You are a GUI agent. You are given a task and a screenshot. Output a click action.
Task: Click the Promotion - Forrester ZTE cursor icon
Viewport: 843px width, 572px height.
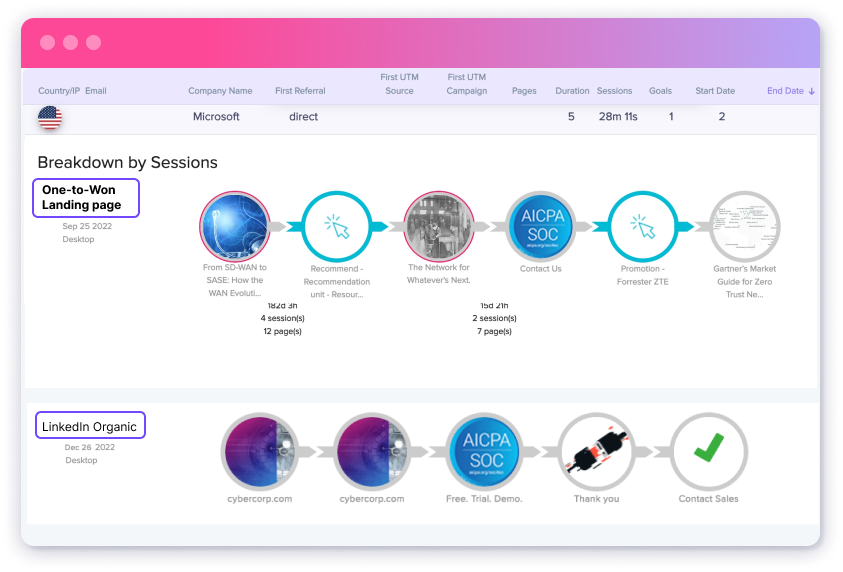pos(642,226)
